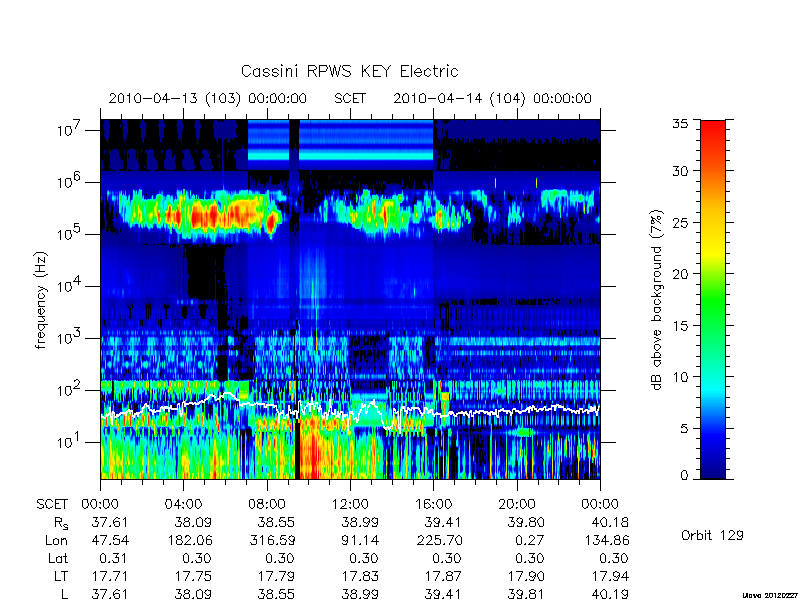
Task: Click the y-axis label 10^1
Action: pyautogui.click(x=70, y=442)
